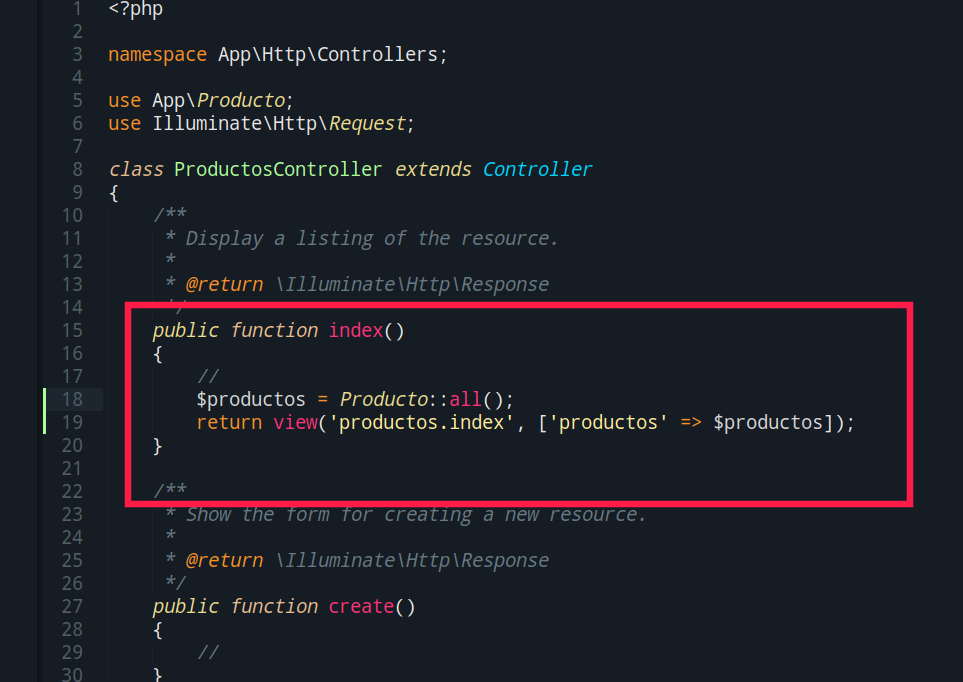Click line number 18 in the gutter
963x682 pixels.
coord(71,400)
